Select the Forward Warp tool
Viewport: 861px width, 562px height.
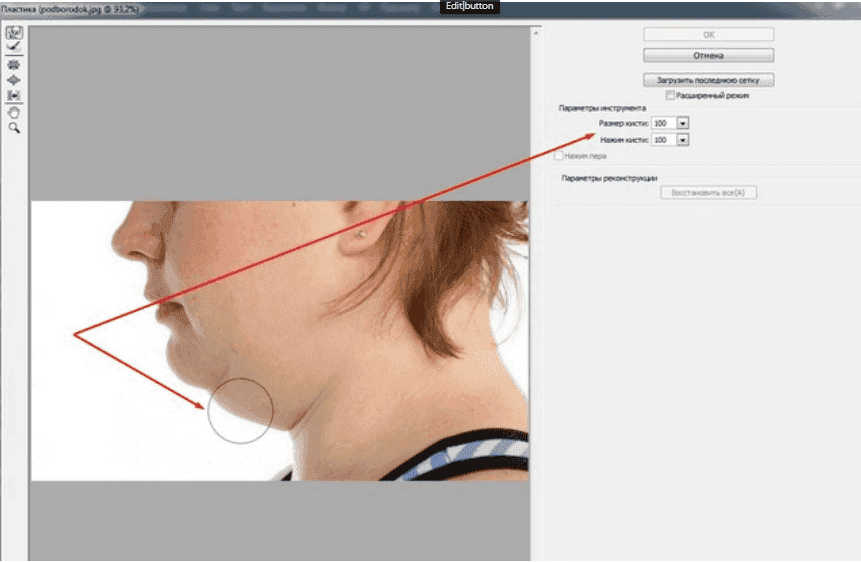14,32
